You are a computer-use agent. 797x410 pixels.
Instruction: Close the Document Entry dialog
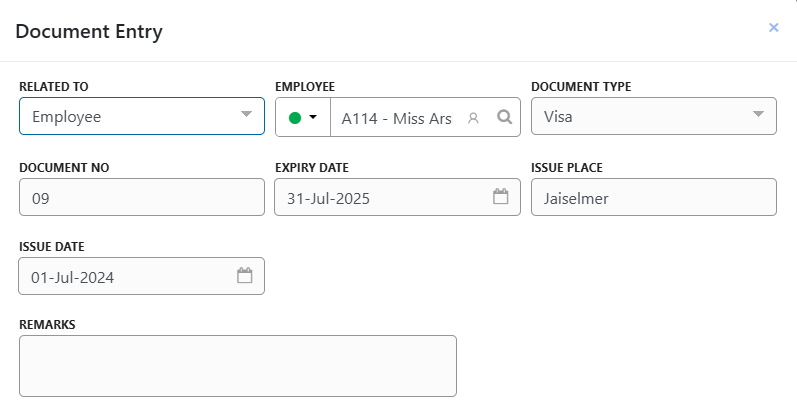tap(773, 28)
